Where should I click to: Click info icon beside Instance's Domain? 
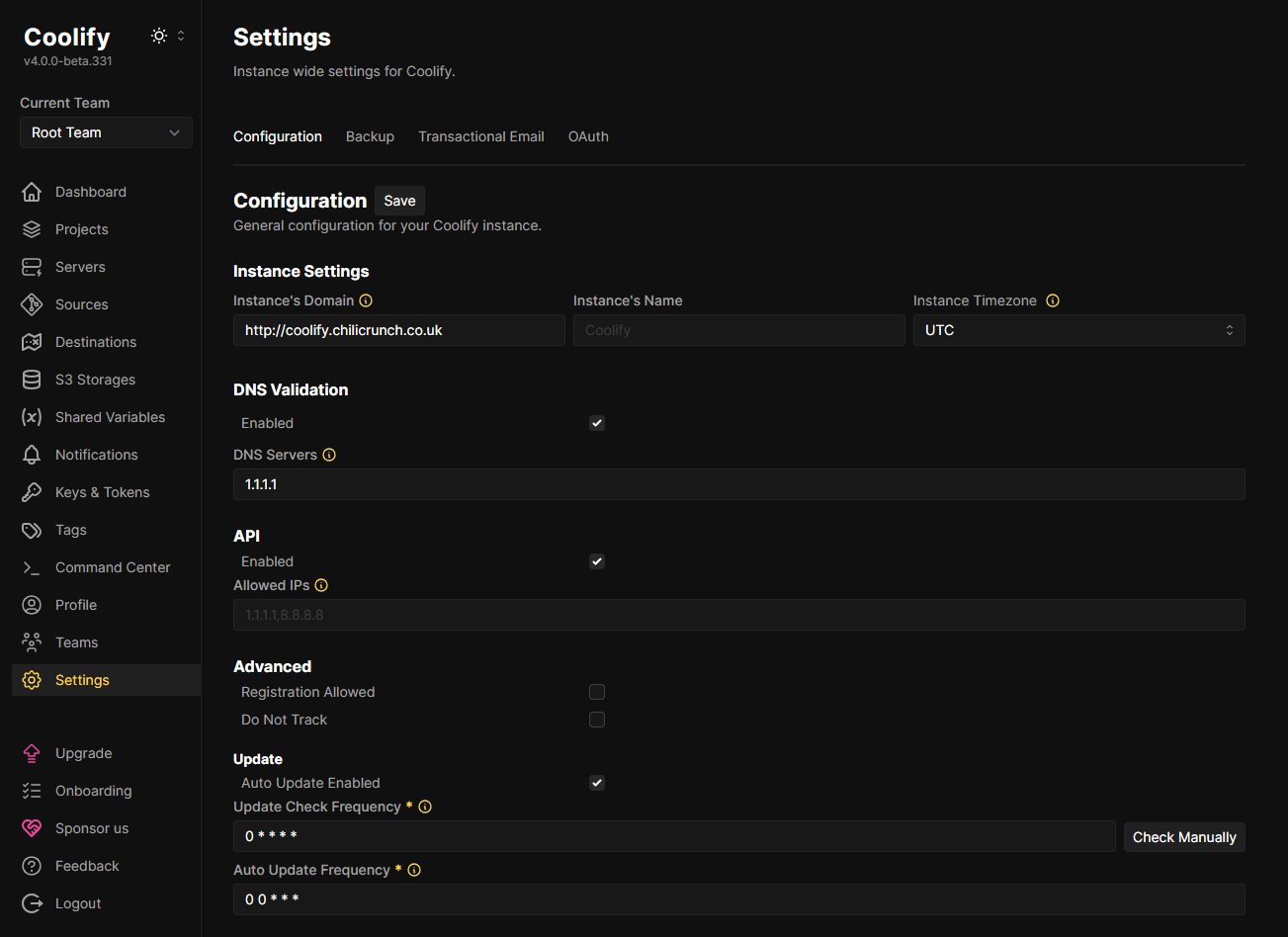click(x=366, y=300)
